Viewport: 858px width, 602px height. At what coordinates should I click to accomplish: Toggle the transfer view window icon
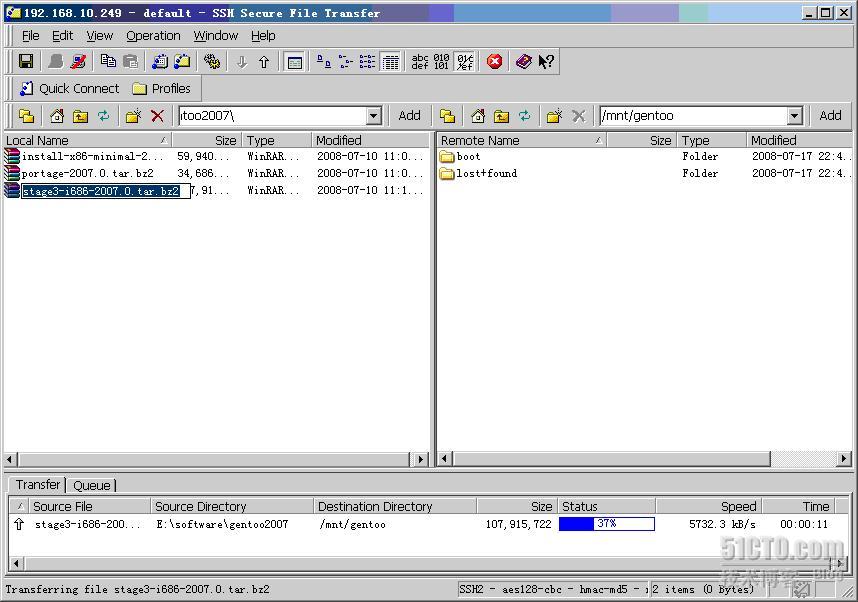[x=294, y=62]
